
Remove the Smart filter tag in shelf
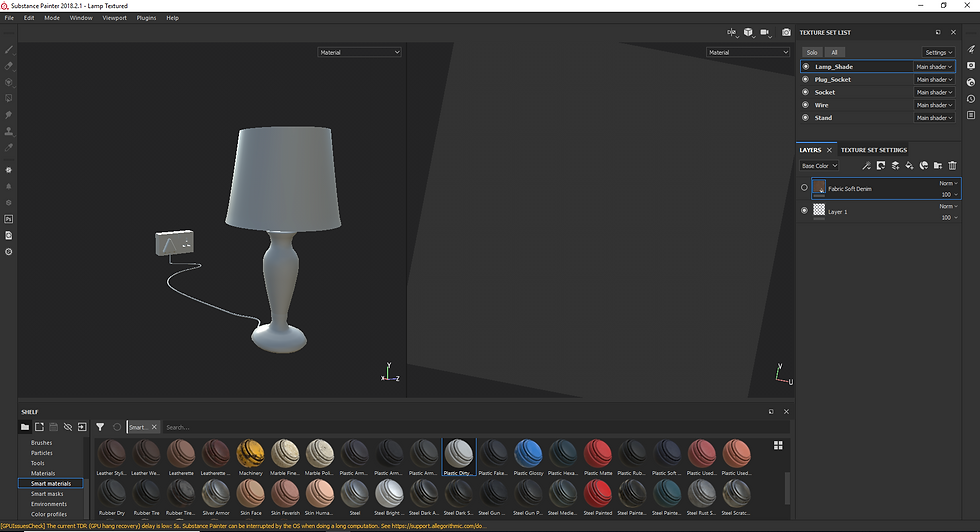[154, 427]
